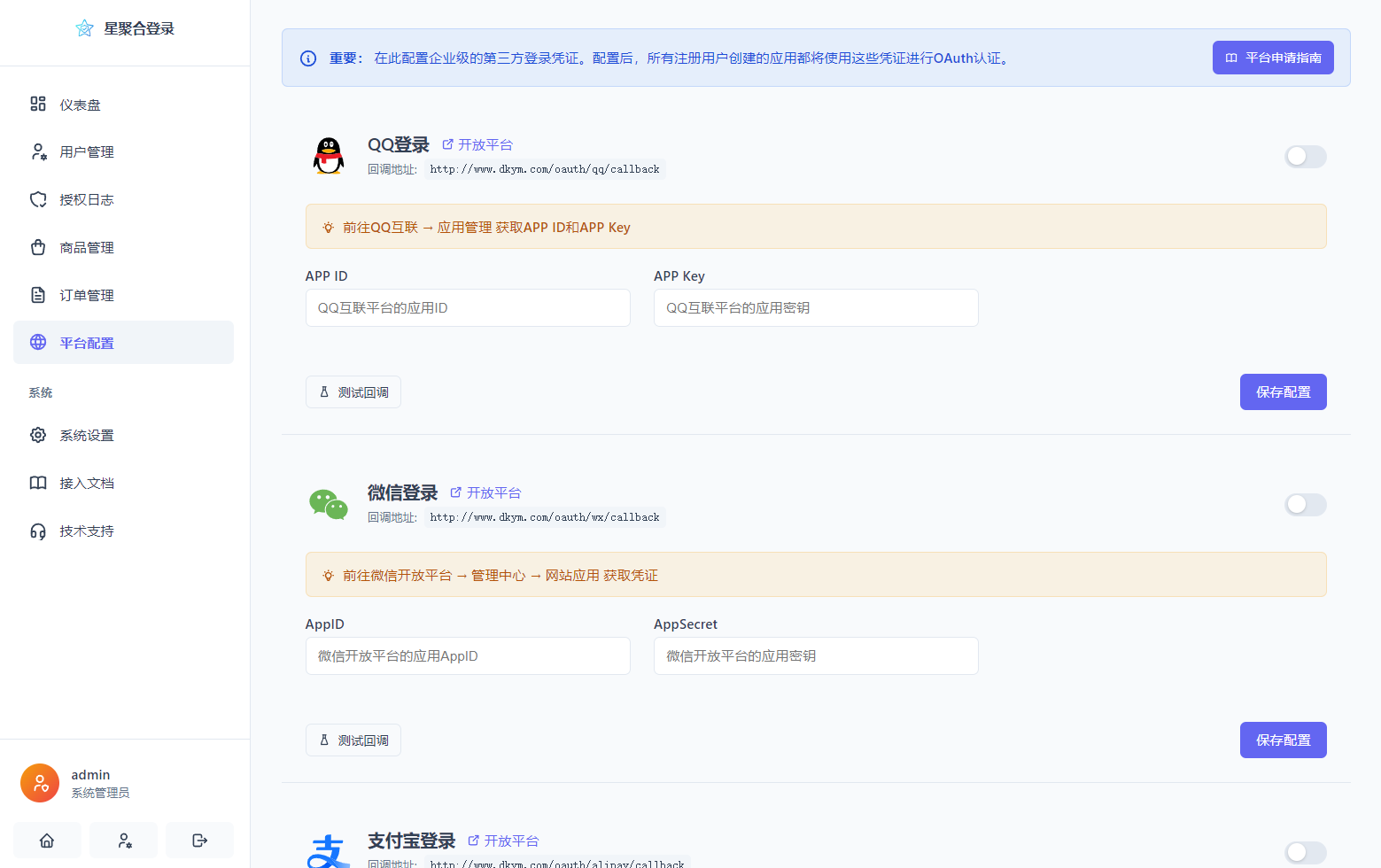Click the 系统设置 gear icon

tap(37, 435)
